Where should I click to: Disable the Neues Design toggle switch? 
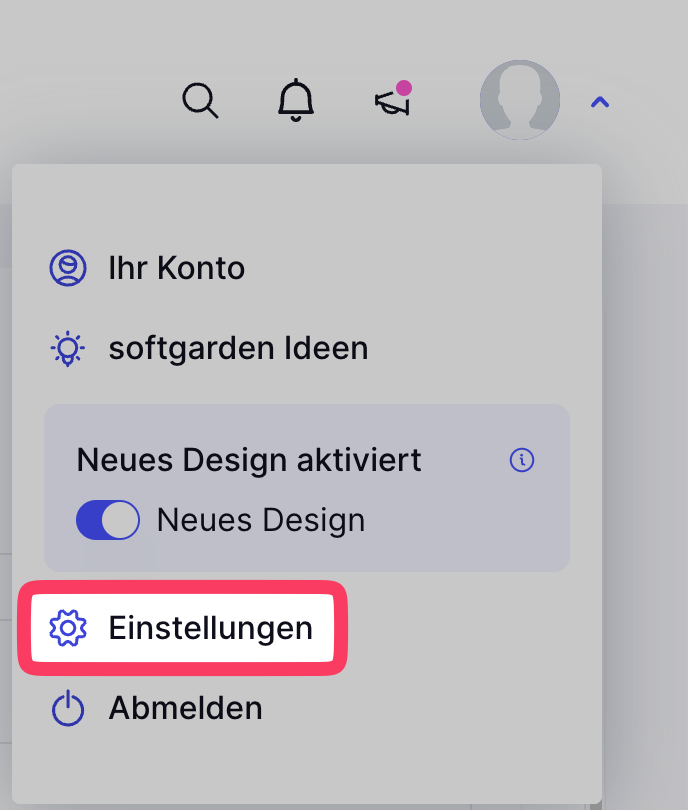pos(107,521)
